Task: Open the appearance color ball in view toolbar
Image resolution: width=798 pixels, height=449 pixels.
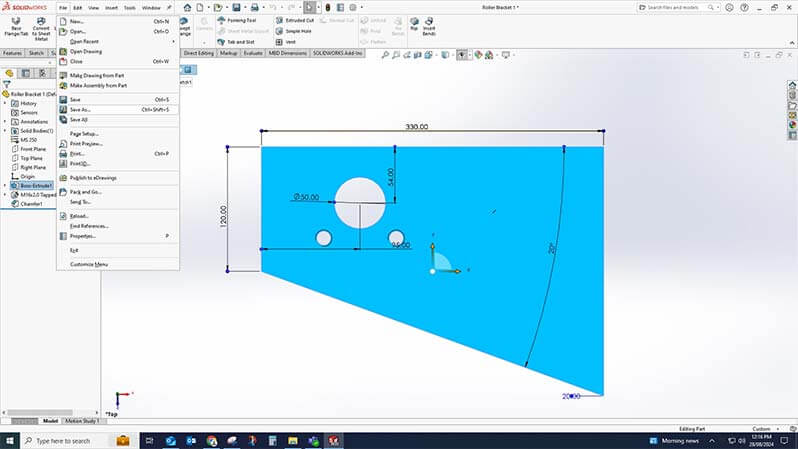Action: pos(478,55)
